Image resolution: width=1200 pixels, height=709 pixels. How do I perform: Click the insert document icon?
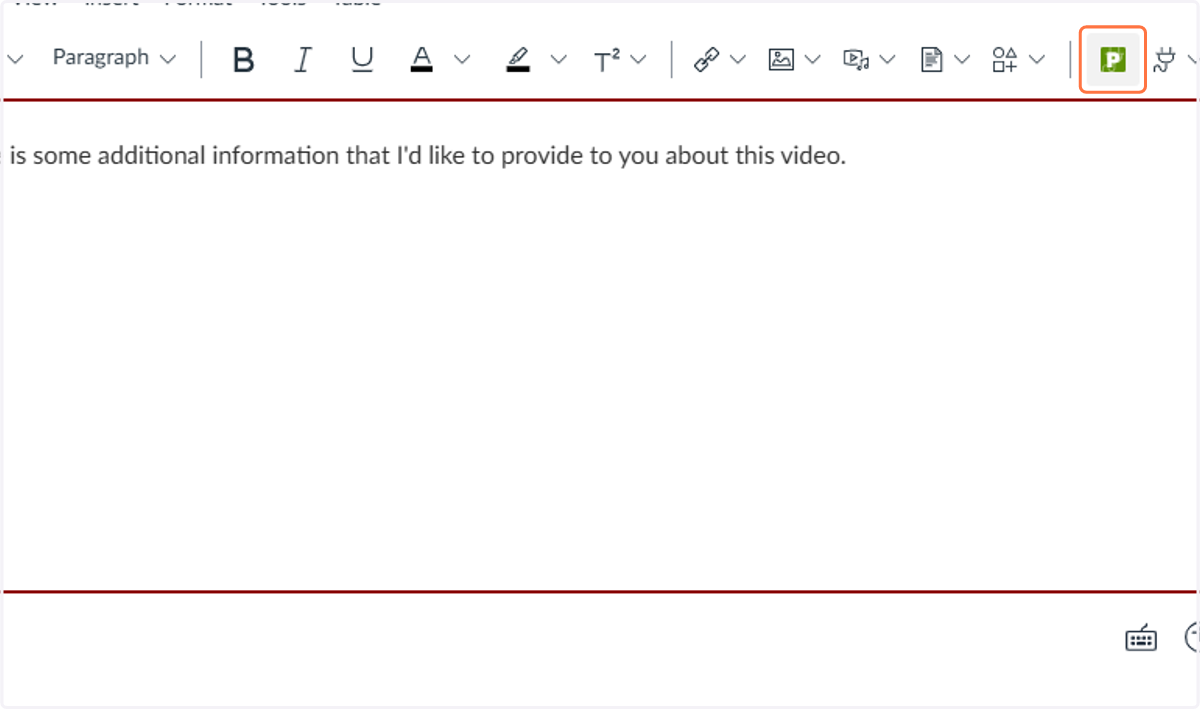pos(931,60)
